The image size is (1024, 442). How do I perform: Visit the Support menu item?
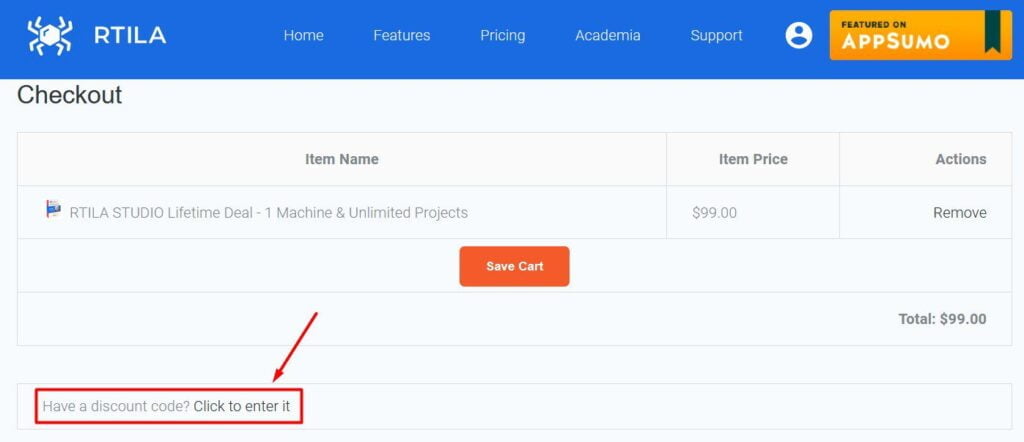[x=716, y=35]
